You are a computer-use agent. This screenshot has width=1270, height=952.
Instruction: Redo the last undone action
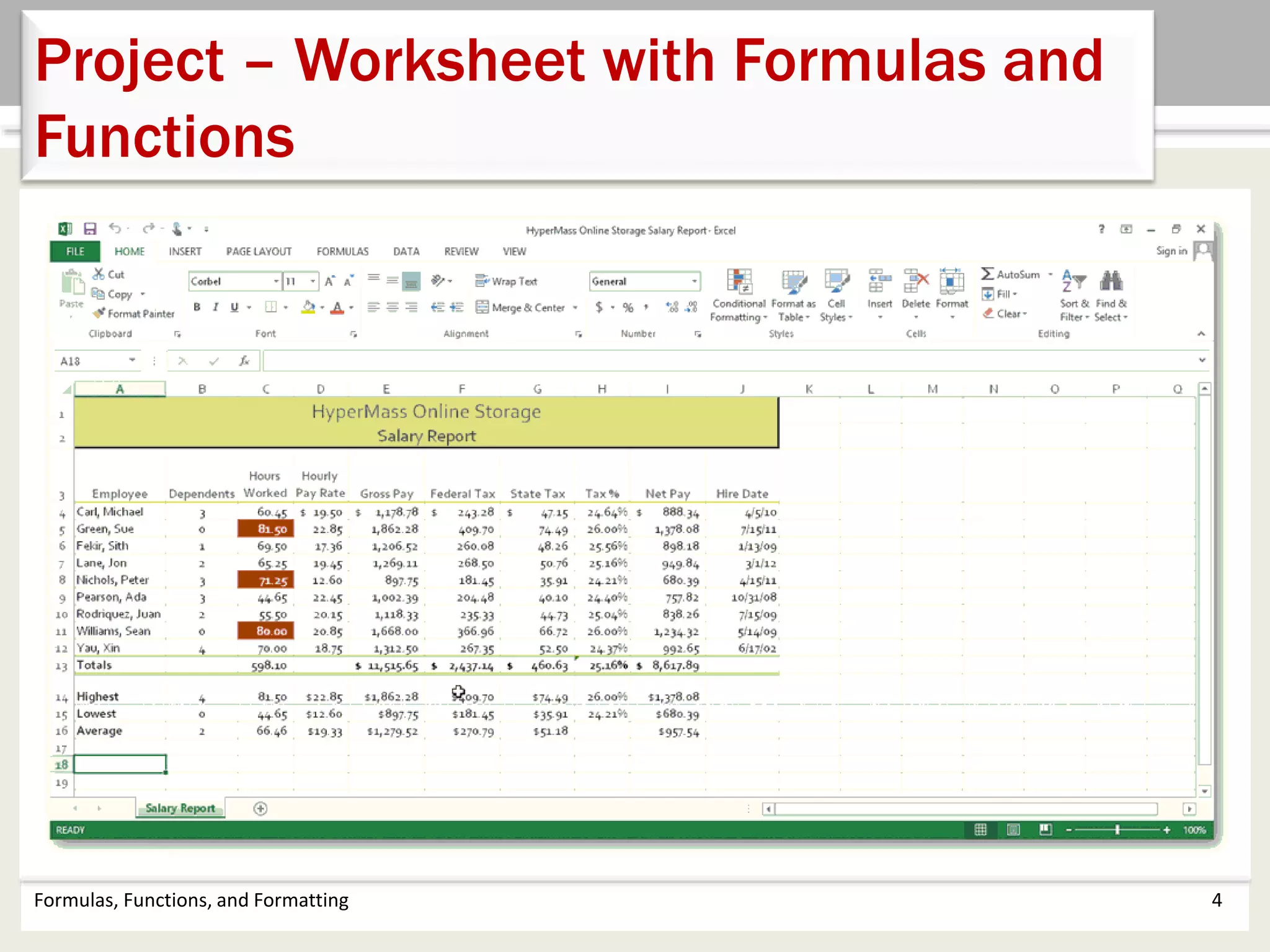pos(148,229)
